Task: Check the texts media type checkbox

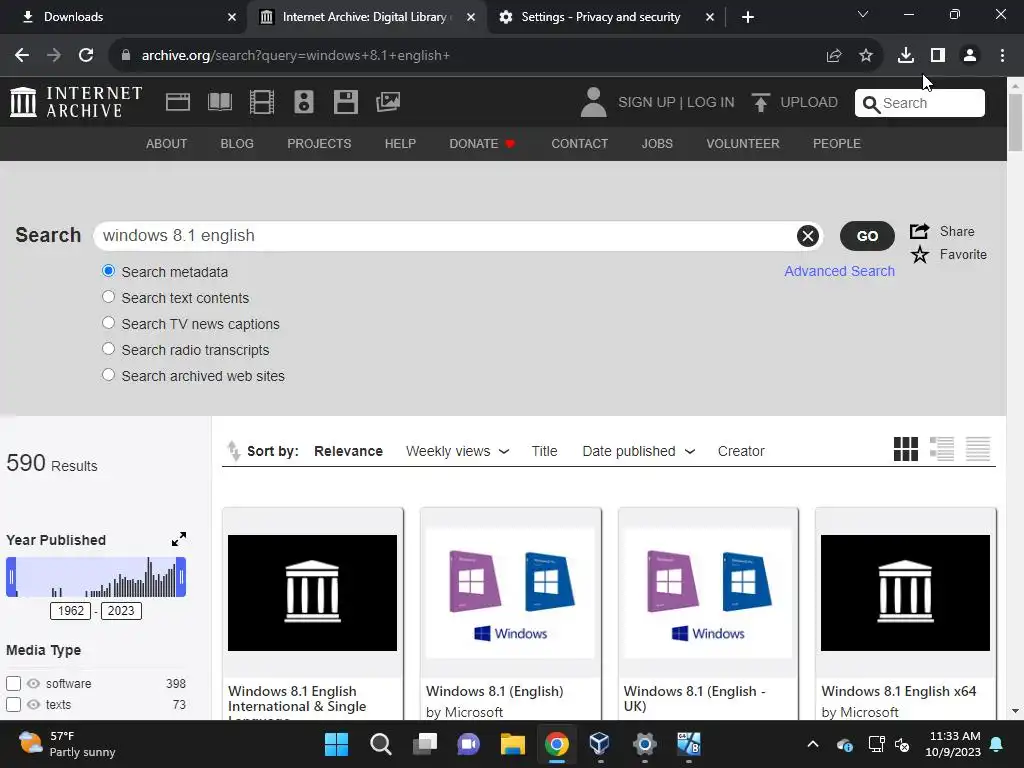Action: pos(14,705)
